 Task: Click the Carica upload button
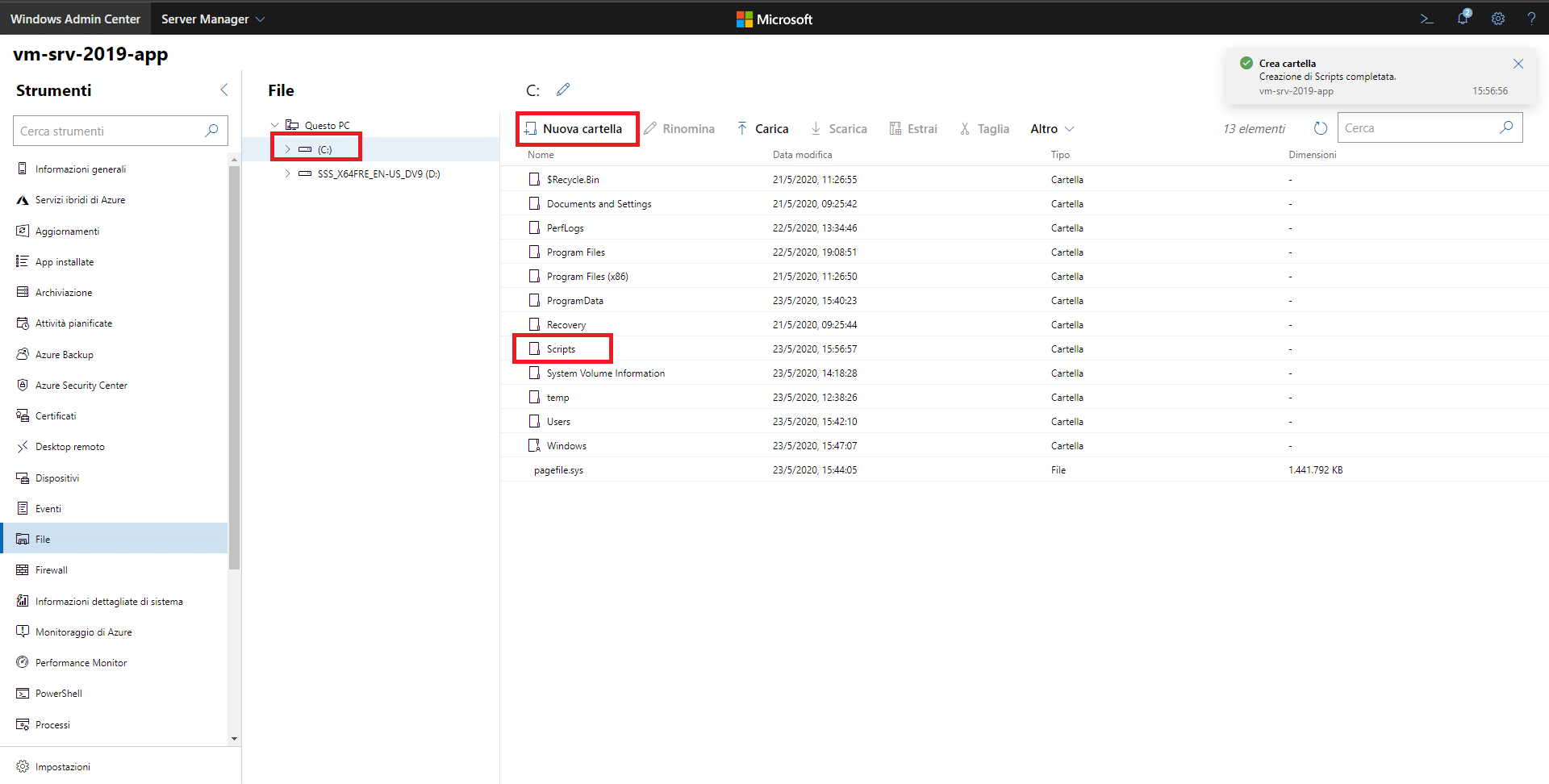click(x=762, y=129)
